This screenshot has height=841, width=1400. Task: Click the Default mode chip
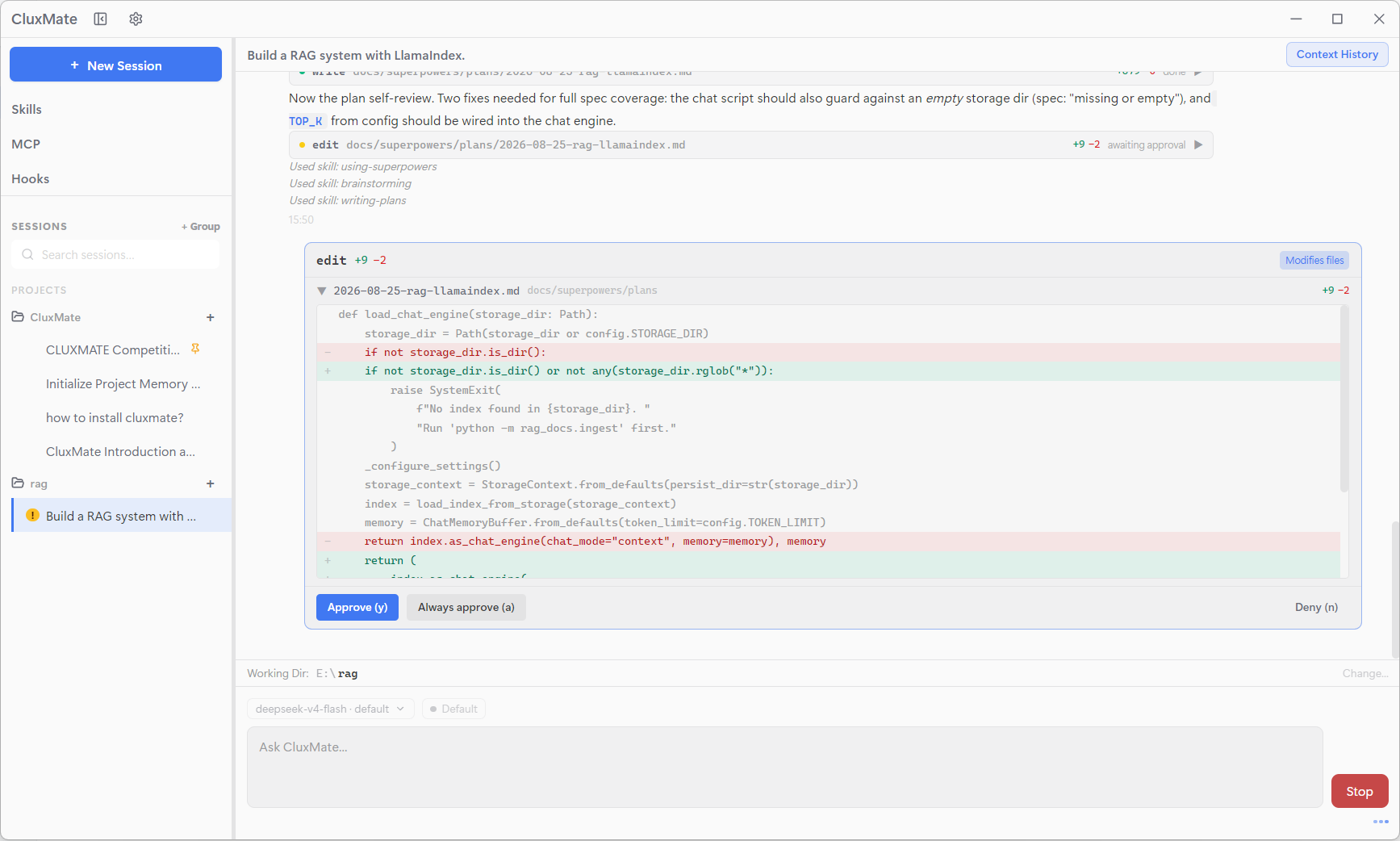[x=453, y=709]
